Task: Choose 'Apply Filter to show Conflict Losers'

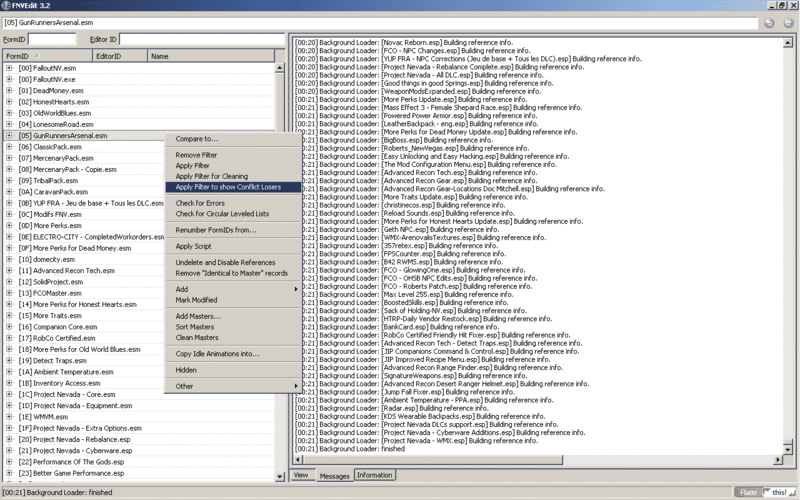Action: click(x=233, y=187)
